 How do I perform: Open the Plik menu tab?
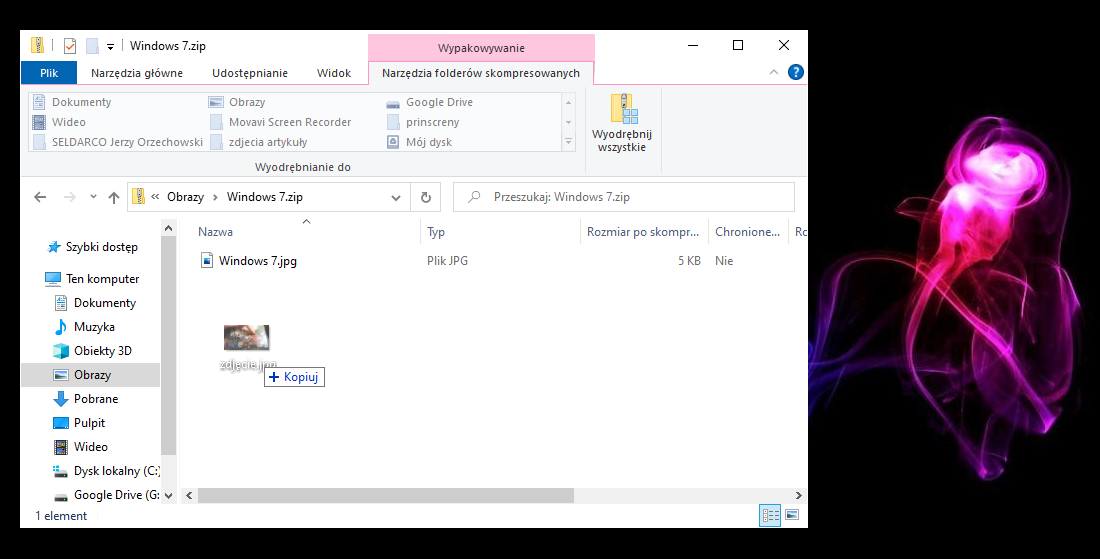coord(49,73)
